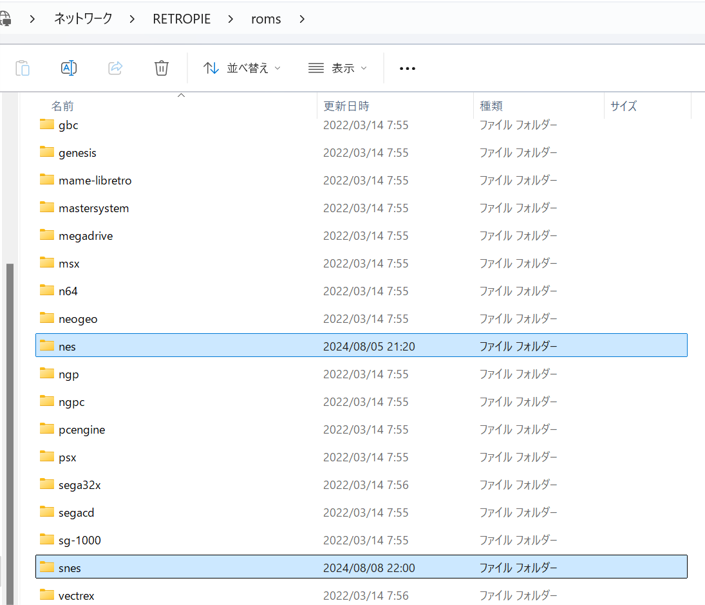Select the ngp folder icon
705x605 pixels.
pos(47,374)
